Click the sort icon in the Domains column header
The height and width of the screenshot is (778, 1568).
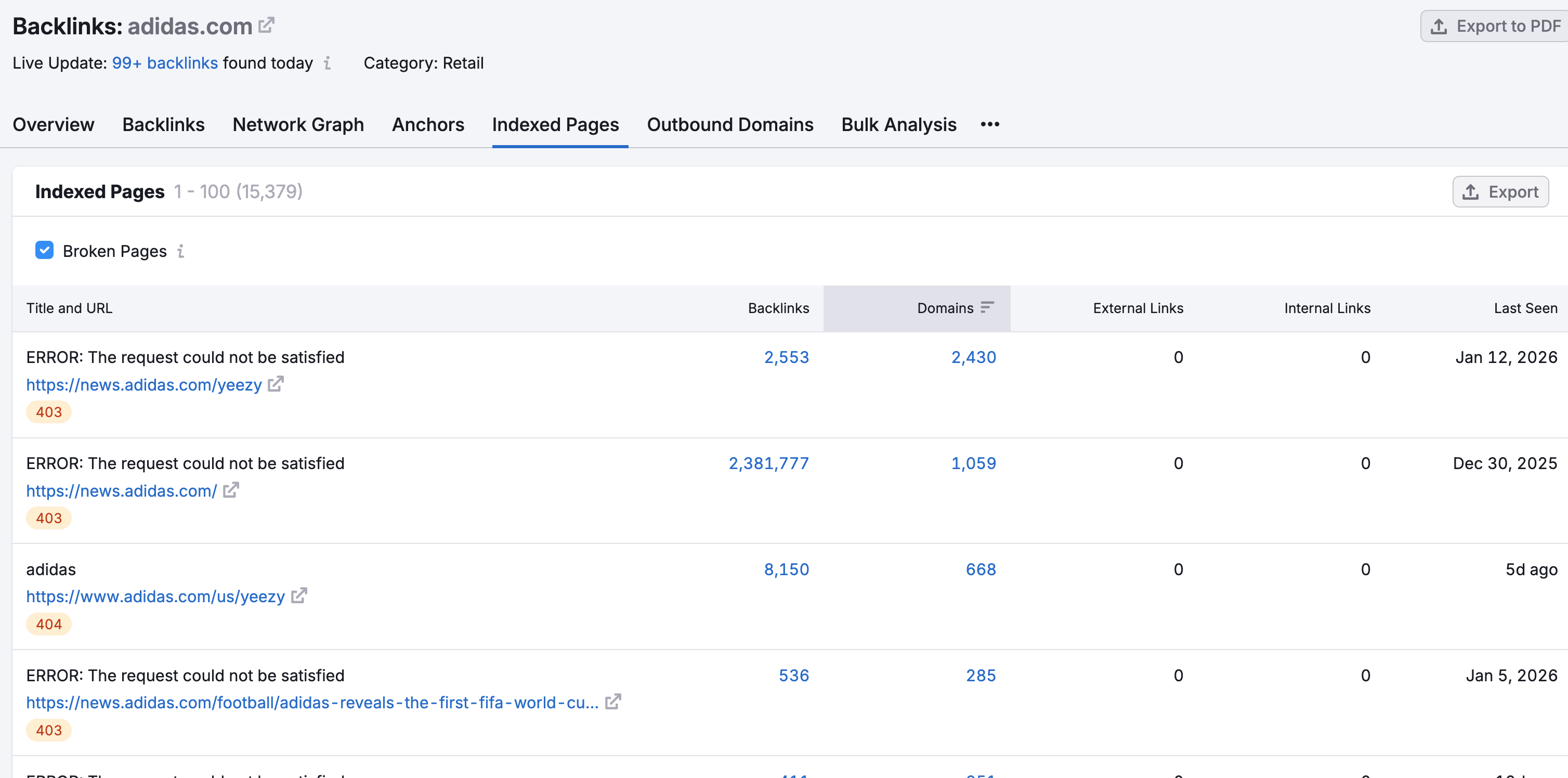[987, 307]
